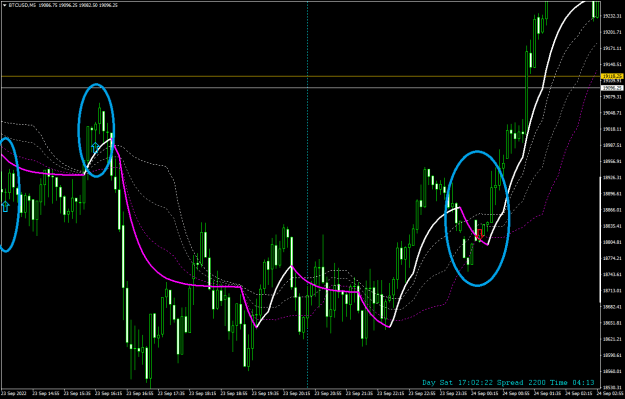Click the 23 Sep 15:35 time label
Screen dimensions: 625x399
(x=78, y=393)
